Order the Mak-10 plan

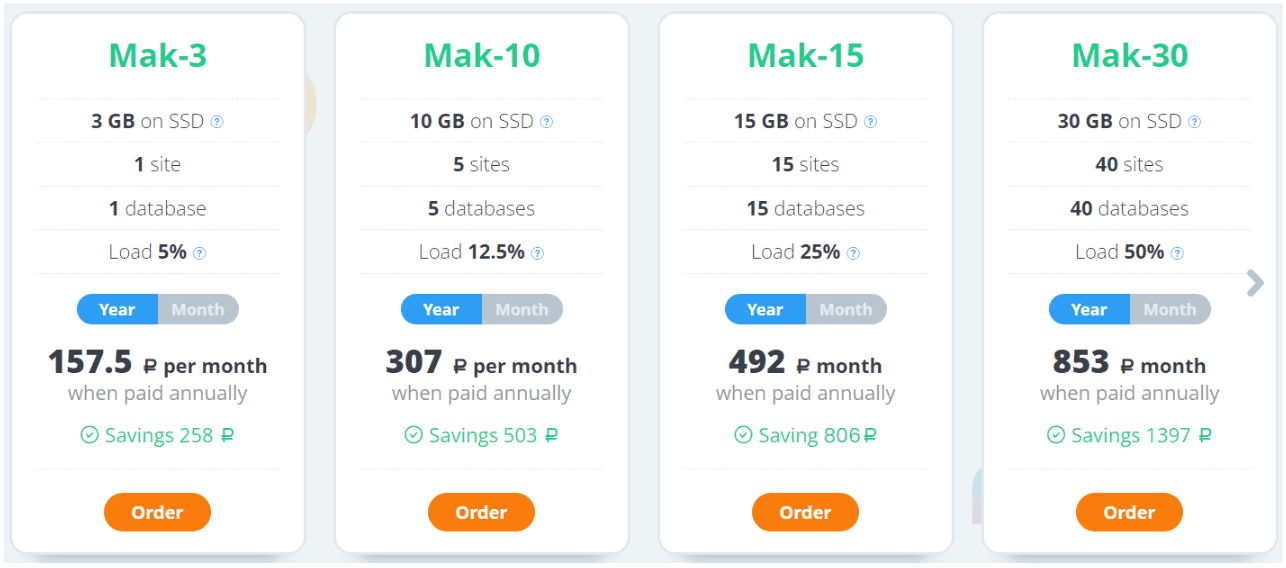(481, 512)
